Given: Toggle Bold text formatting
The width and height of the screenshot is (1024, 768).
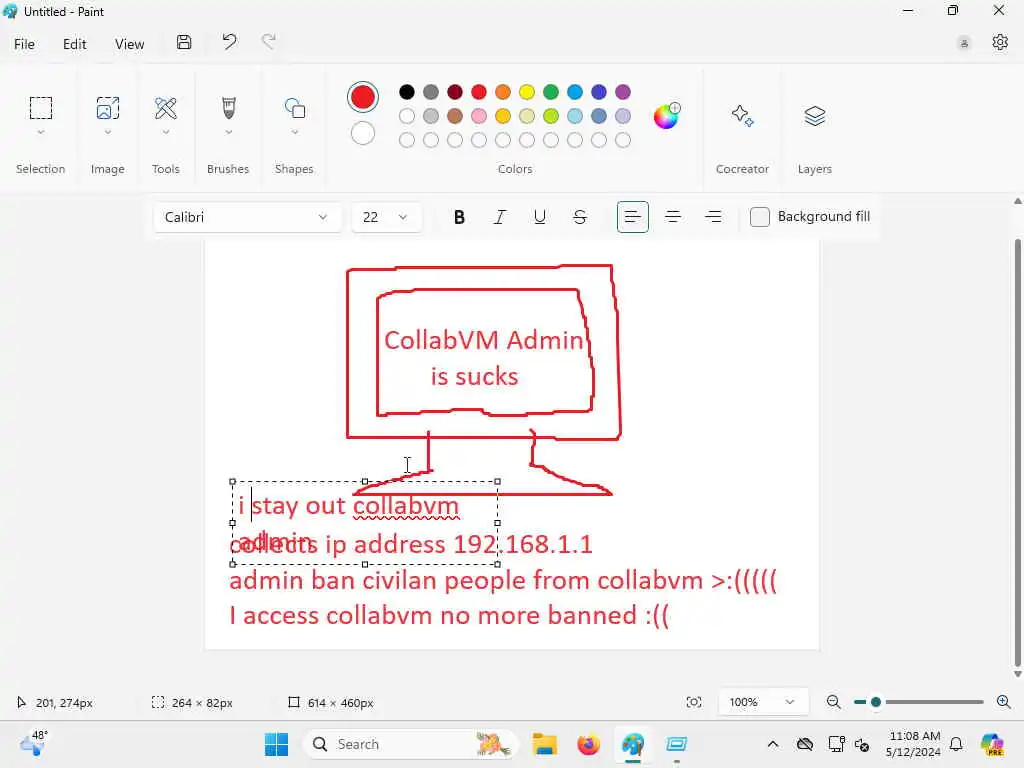Looking at the screenshot, I should point(459,217).
